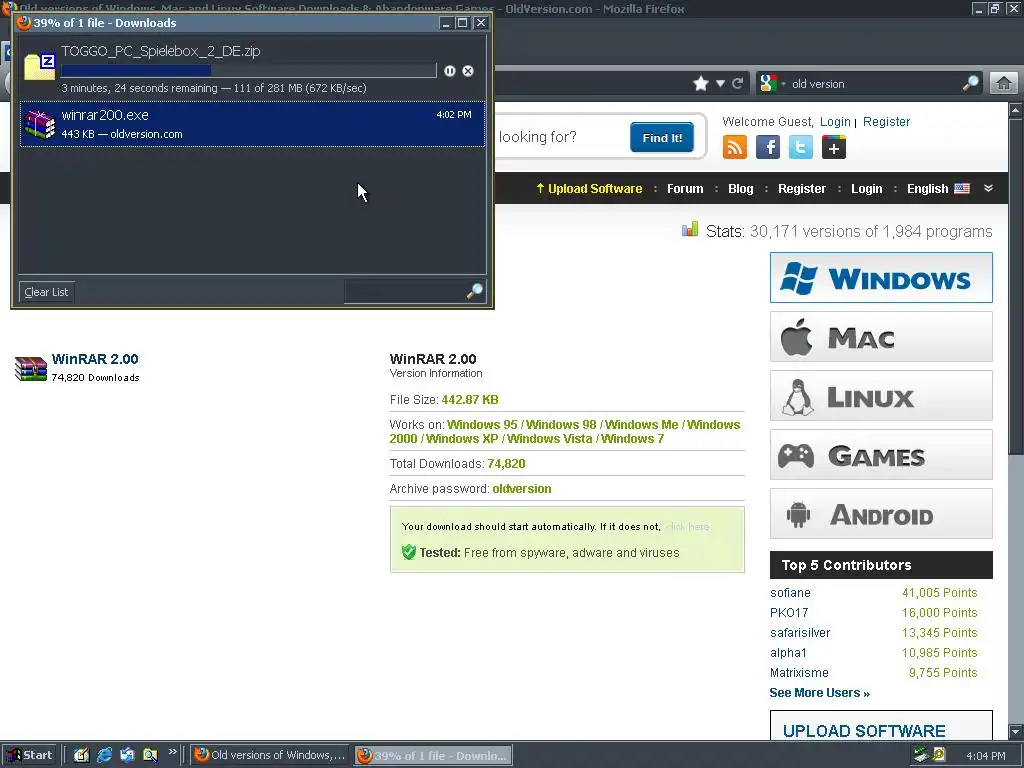
Task: Click the system tray network icon
Action: click(921, 755)
